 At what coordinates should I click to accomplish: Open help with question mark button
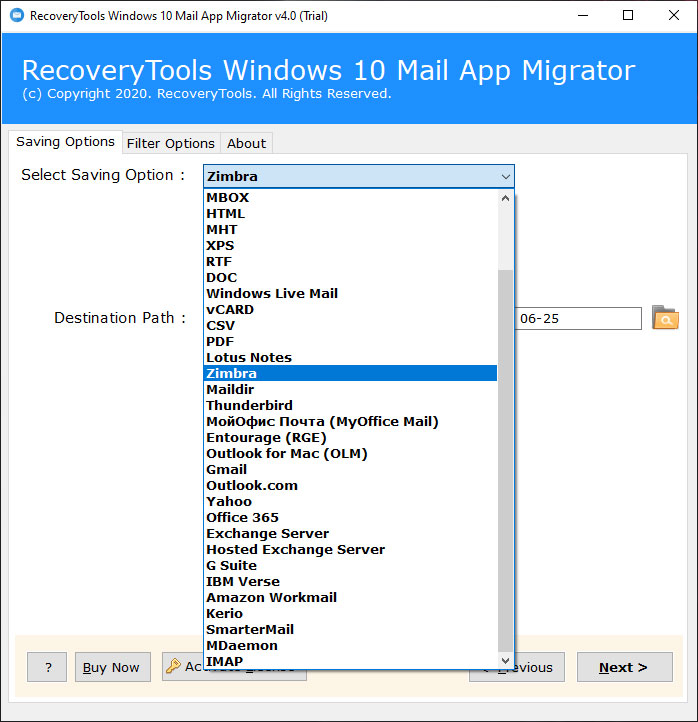(47, 667)
